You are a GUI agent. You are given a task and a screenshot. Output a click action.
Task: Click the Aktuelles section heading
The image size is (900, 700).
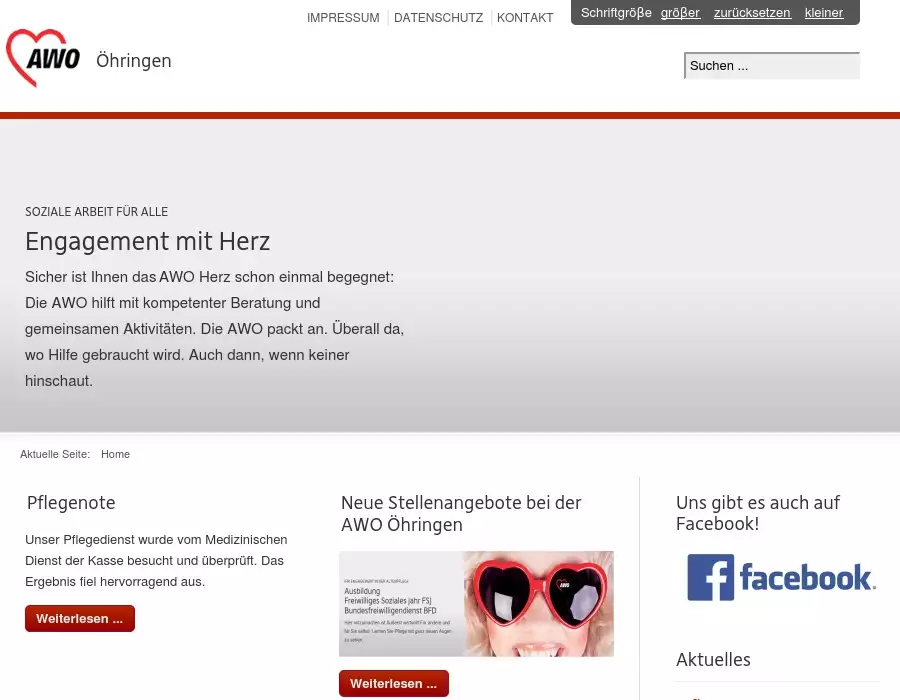click(713, 659)
